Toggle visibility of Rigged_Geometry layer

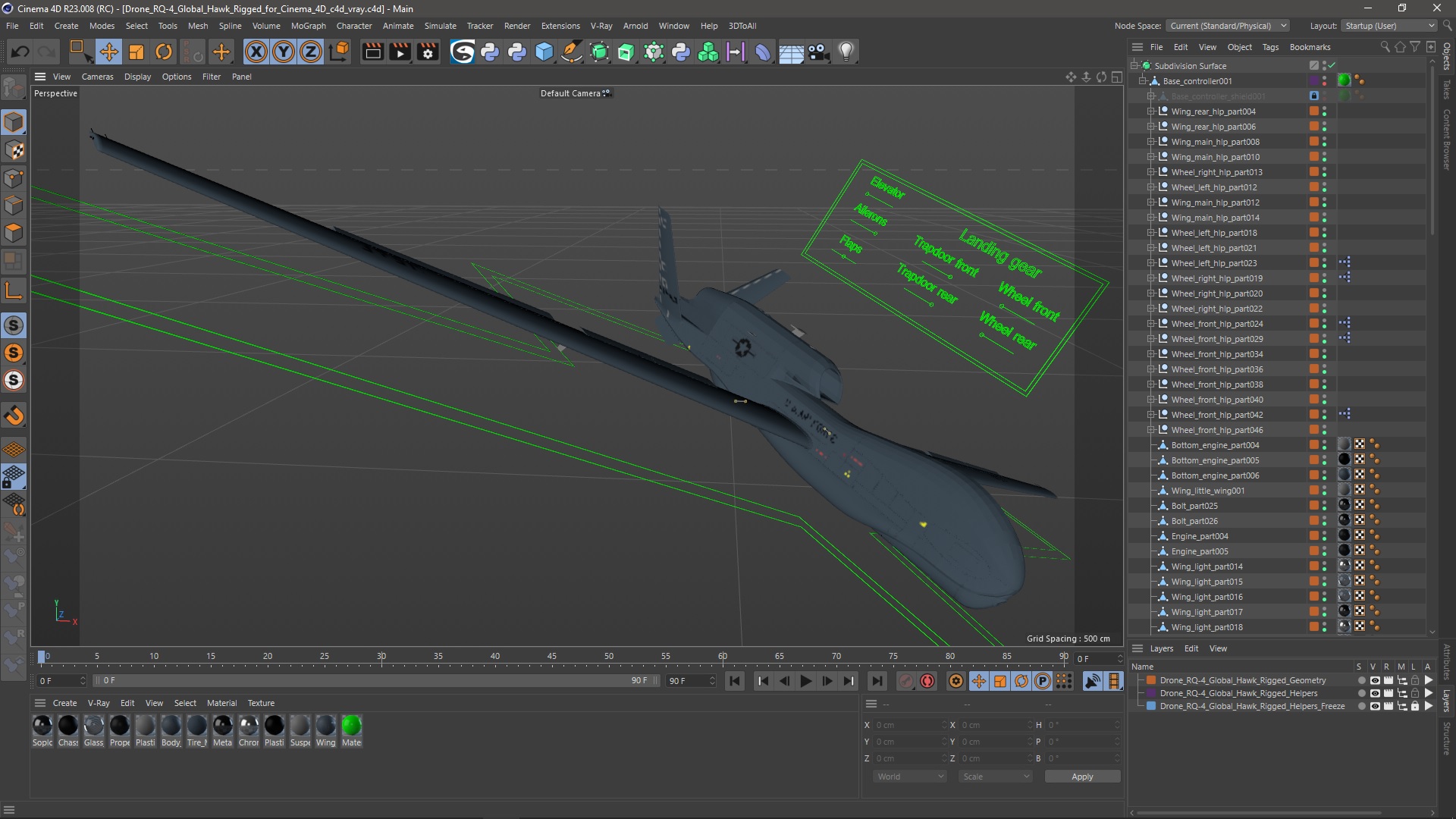pyautogui.click(x=1374, y=680)
